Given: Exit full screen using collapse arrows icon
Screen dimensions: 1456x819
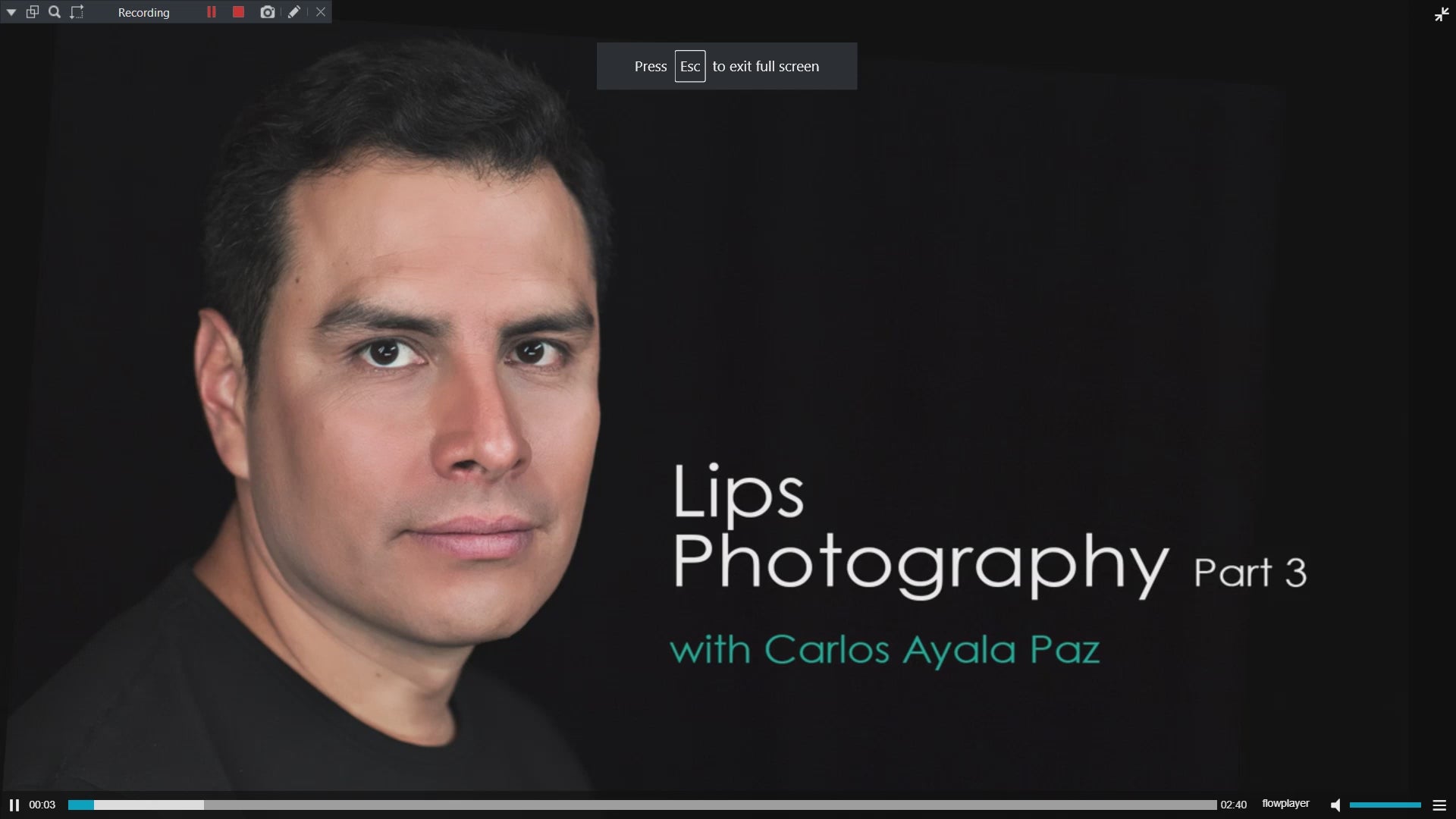Looking at the screenshot, I should click(1442, 14).
